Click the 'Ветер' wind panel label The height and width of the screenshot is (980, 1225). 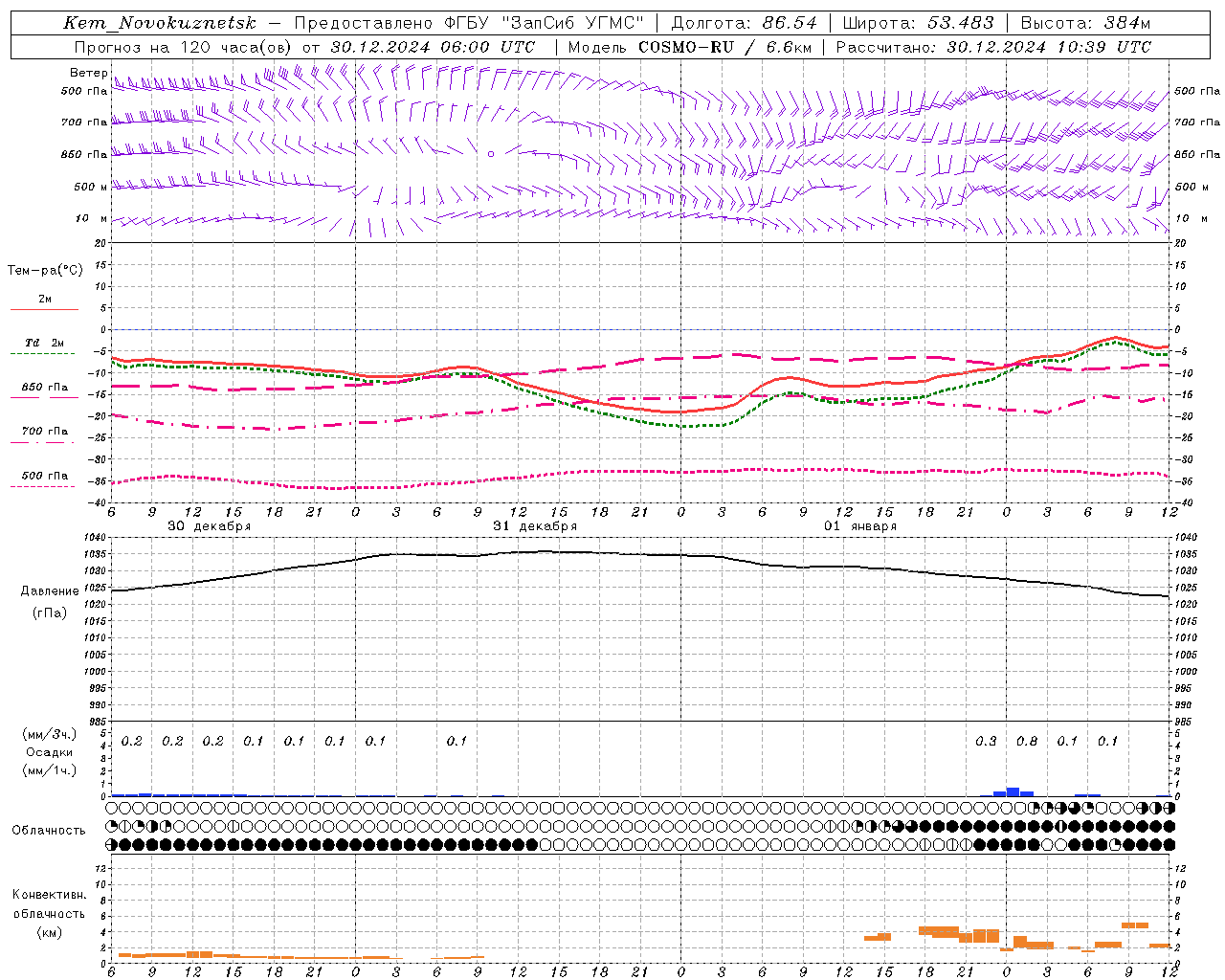point(88,73)
